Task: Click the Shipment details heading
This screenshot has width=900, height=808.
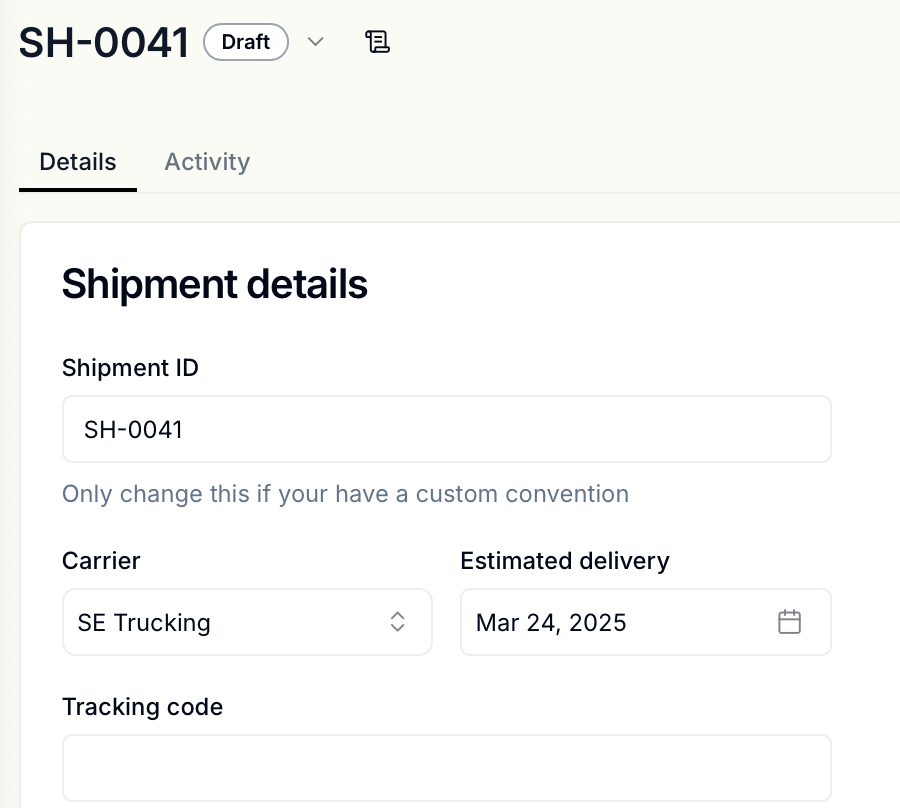Action: tap(215, 284)
